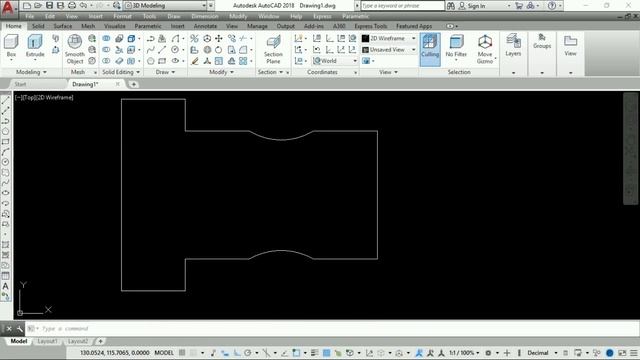This screenshot has height=360, width=640.
Task: Select the Erase tool in Modify panel
Action: (x=195, y=61)
